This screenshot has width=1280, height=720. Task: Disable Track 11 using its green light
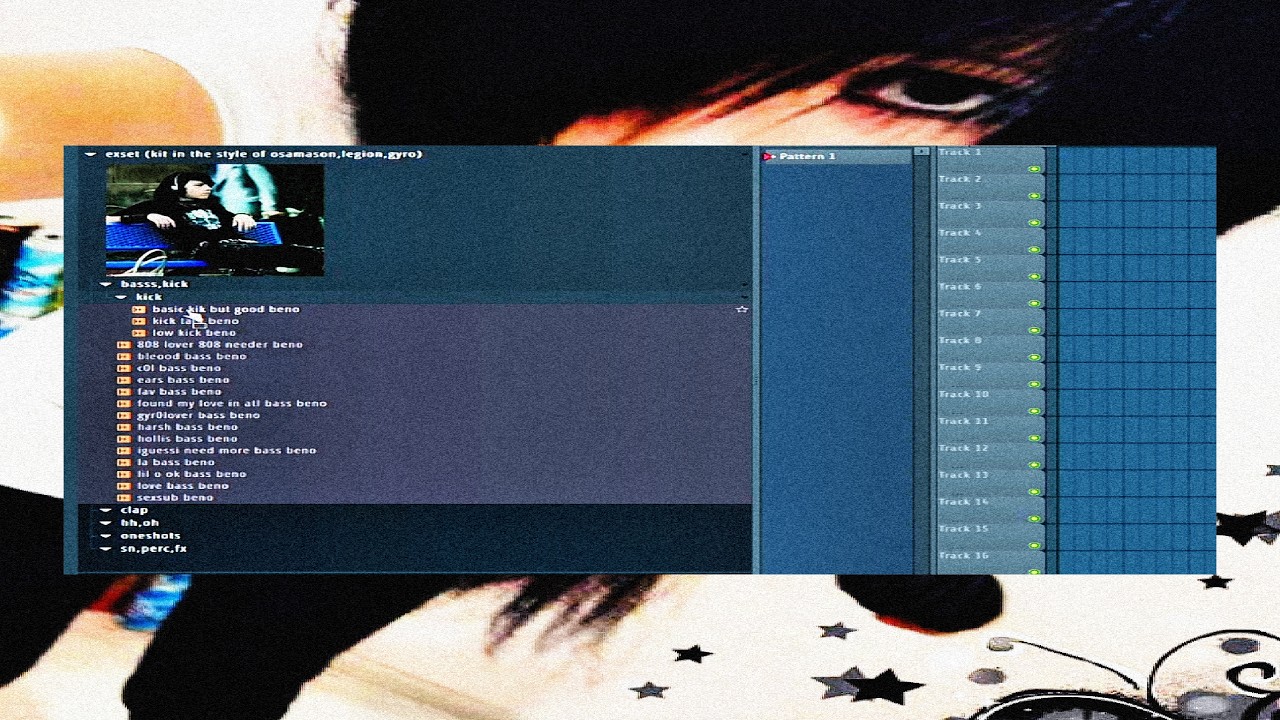pos(1034,438)
